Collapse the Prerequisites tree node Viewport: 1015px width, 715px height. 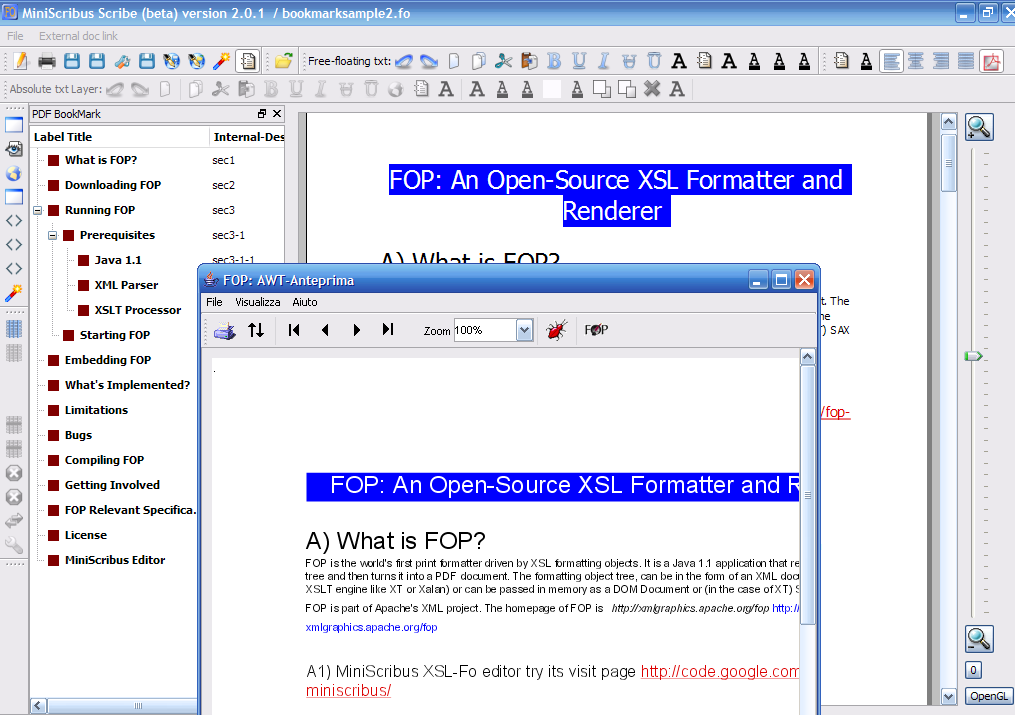click(x=52, y=236)
